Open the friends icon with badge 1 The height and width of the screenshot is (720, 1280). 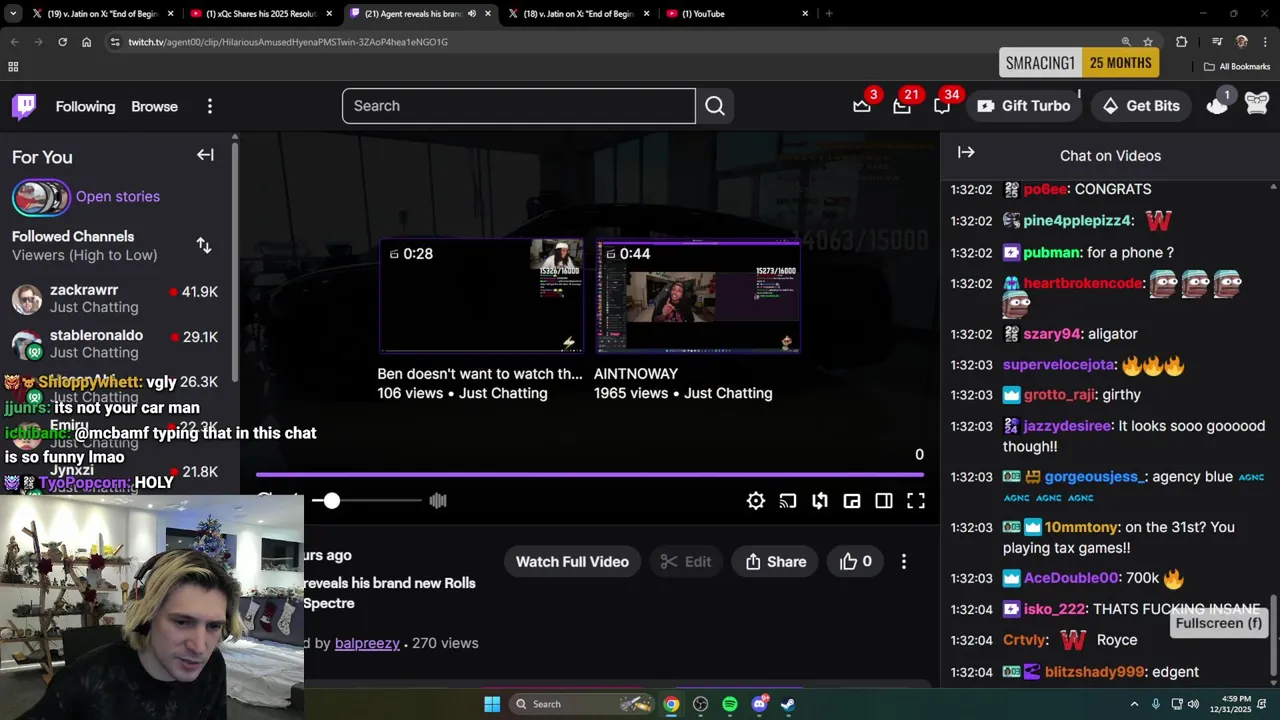pos(1217,104)
